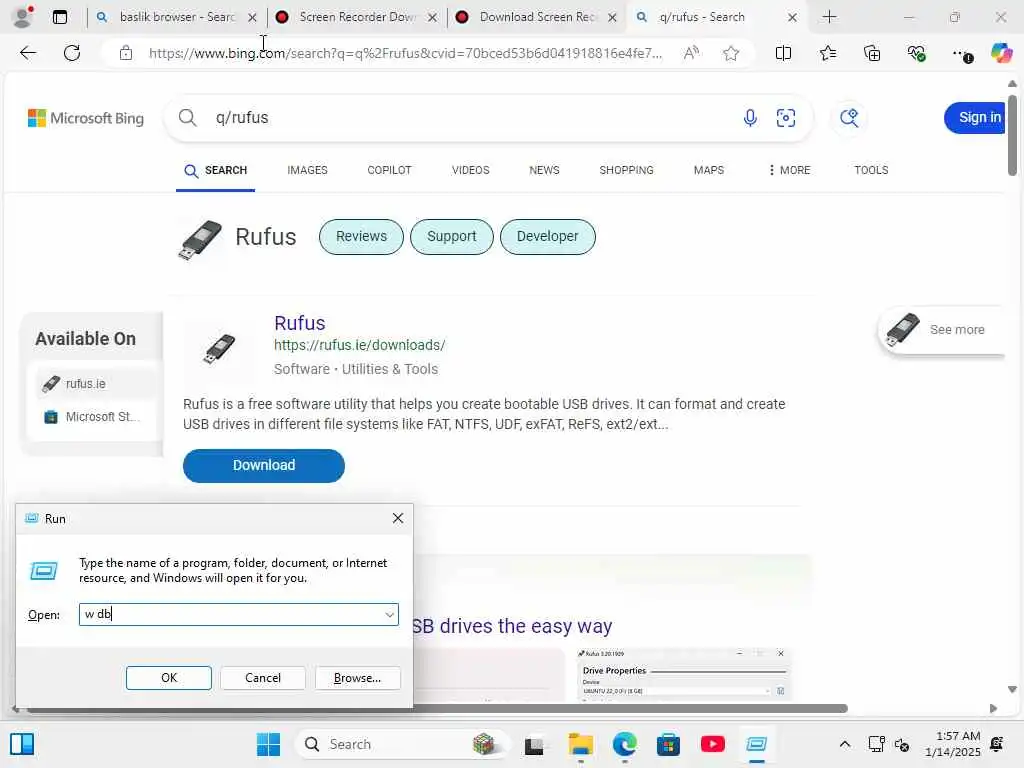
Task: Open Settings and more ellipsis menu
Action: click(961, 54)
